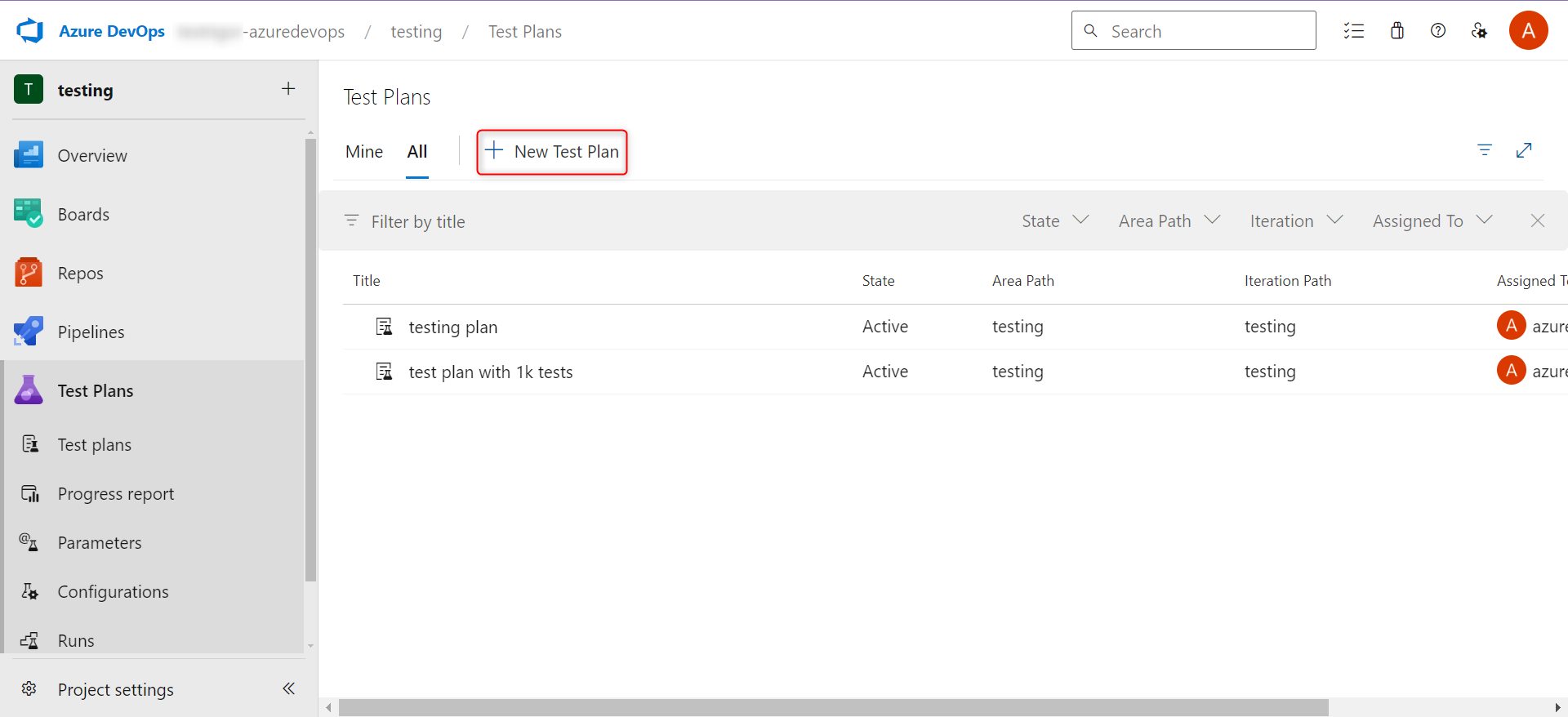Image resolution: width=1568 pixels, height=717 pixels.
Task: Open the help question mark icon
Action: pos(1437,31)
